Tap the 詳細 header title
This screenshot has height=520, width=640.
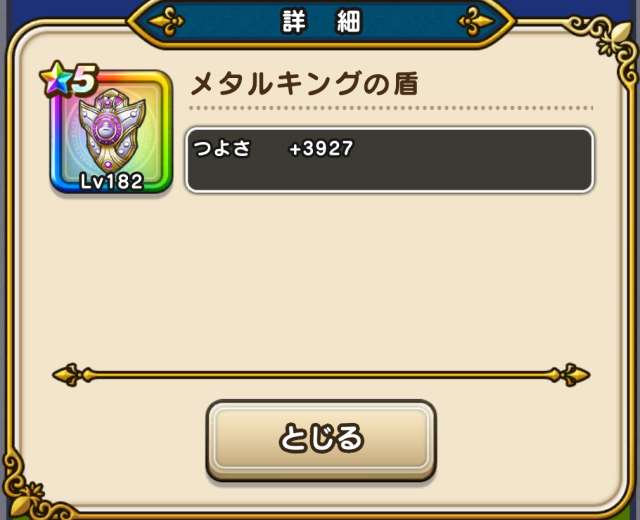[321, 21]
